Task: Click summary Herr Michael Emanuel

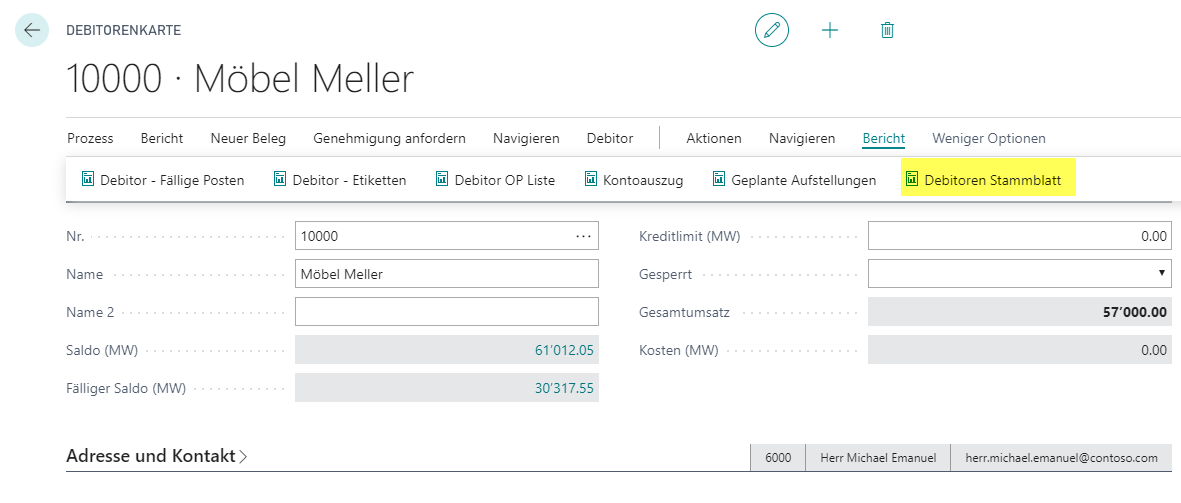Action: [x=878, y=457]
